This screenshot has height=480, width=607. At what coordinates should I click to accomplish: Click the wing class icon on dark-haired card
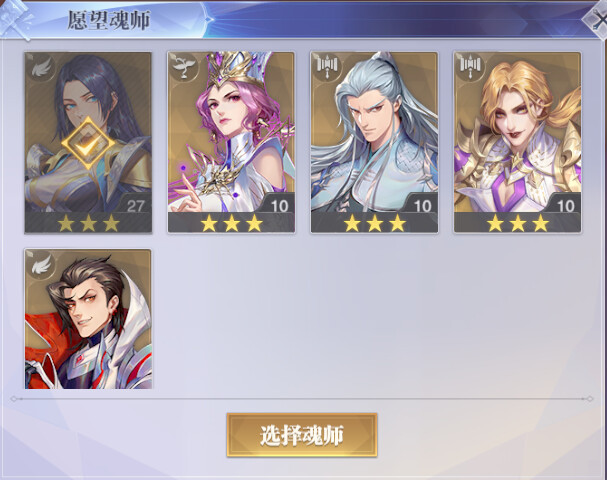click(41, 69)
